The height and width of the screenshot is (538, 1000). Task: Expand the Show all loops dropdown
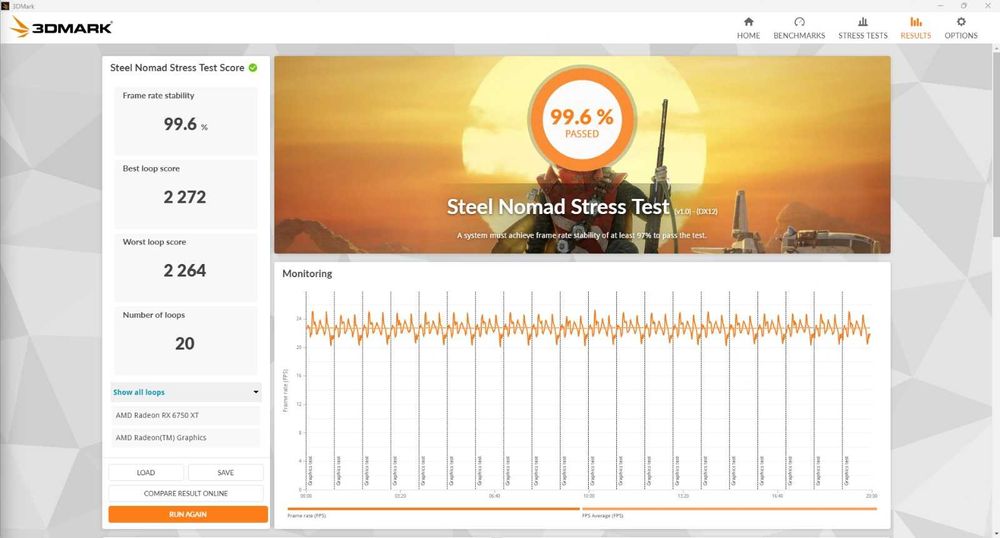pyautogui.click(x=186, y=392)
